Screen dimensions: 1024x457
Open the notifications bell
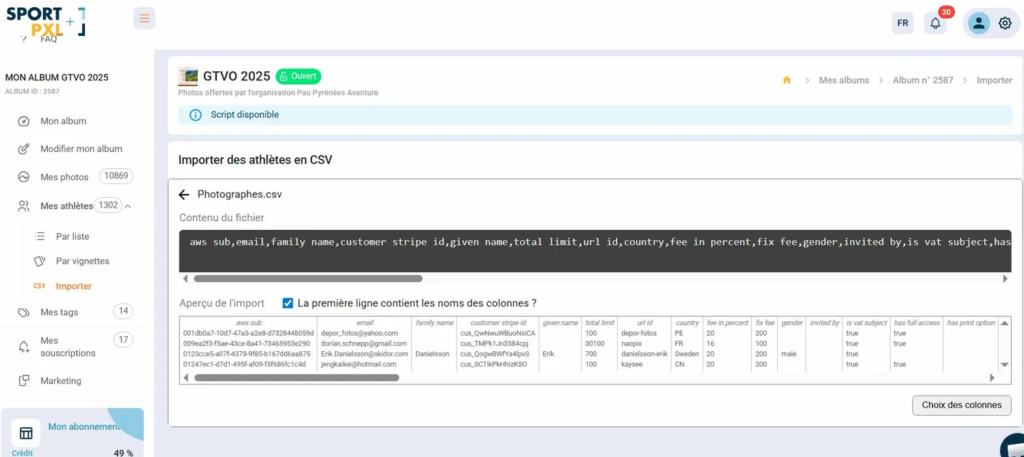[x=935, y=23]
